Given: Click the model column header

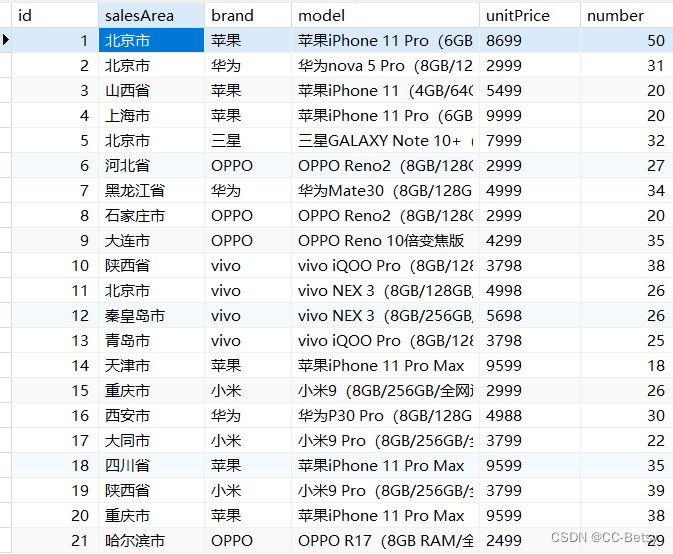Looking at the screenshot, I should (x=385, y=15).
